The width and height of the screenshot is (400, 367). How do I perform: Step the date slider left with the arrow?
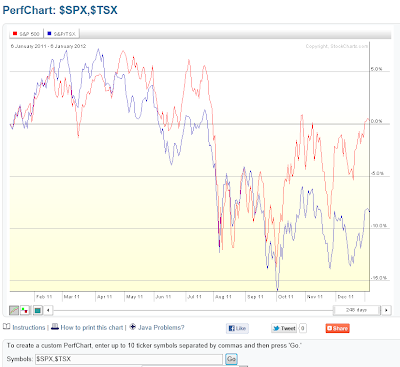pos(48,310)
